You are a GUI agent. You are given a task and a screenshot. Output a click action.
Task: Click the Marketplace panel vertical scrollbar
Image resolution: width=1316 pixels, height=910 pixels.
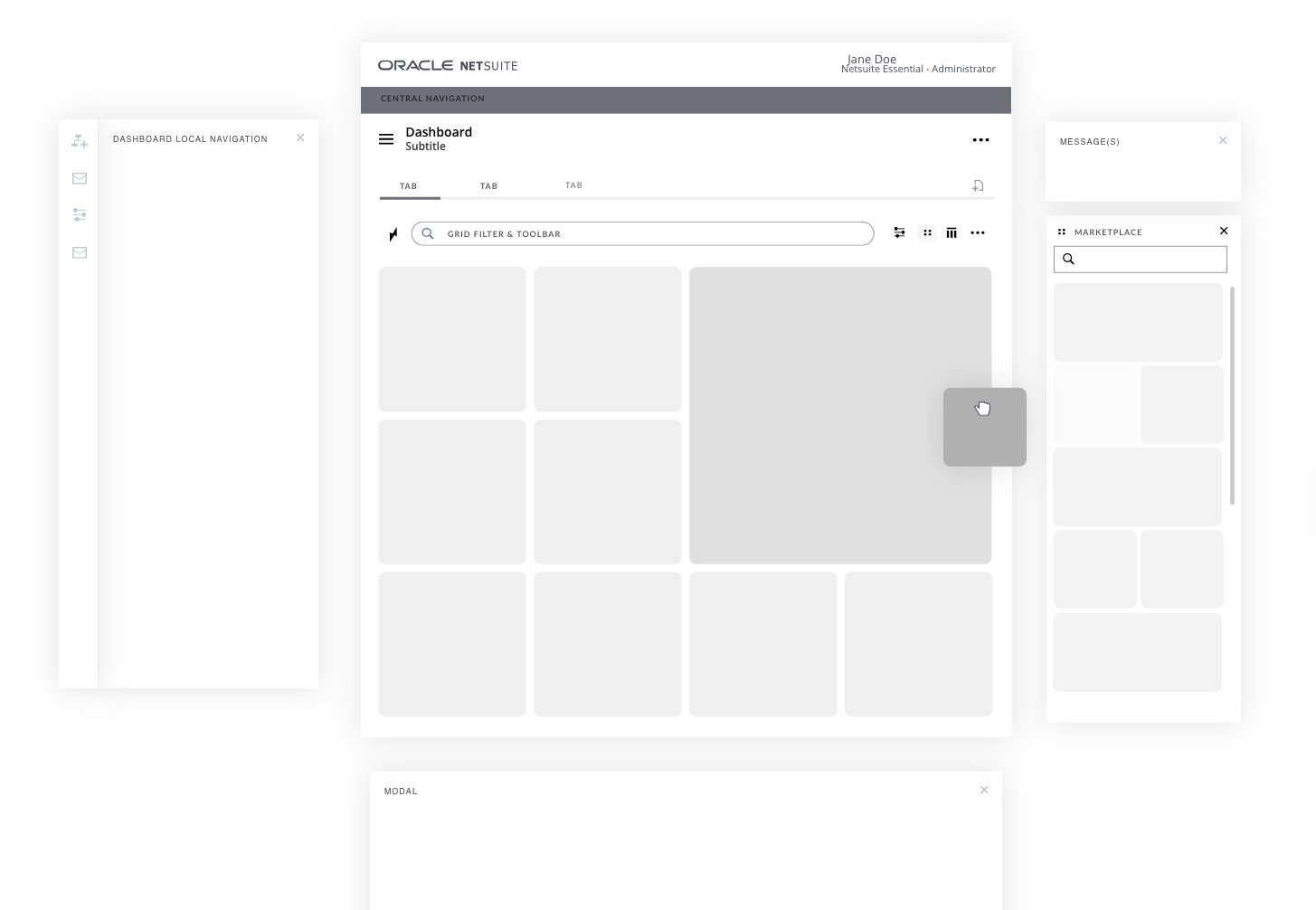[1232, 395]
